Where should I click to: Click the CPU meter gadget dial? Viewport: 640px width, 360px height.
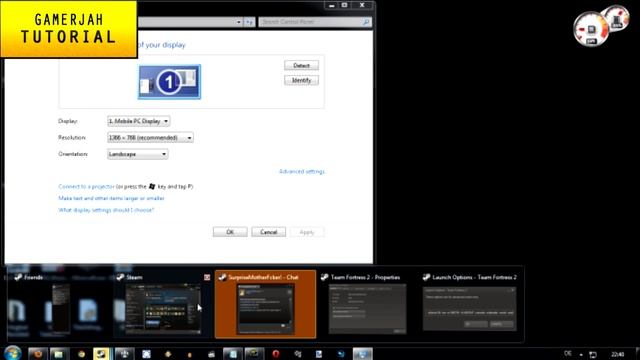(591, 30)
